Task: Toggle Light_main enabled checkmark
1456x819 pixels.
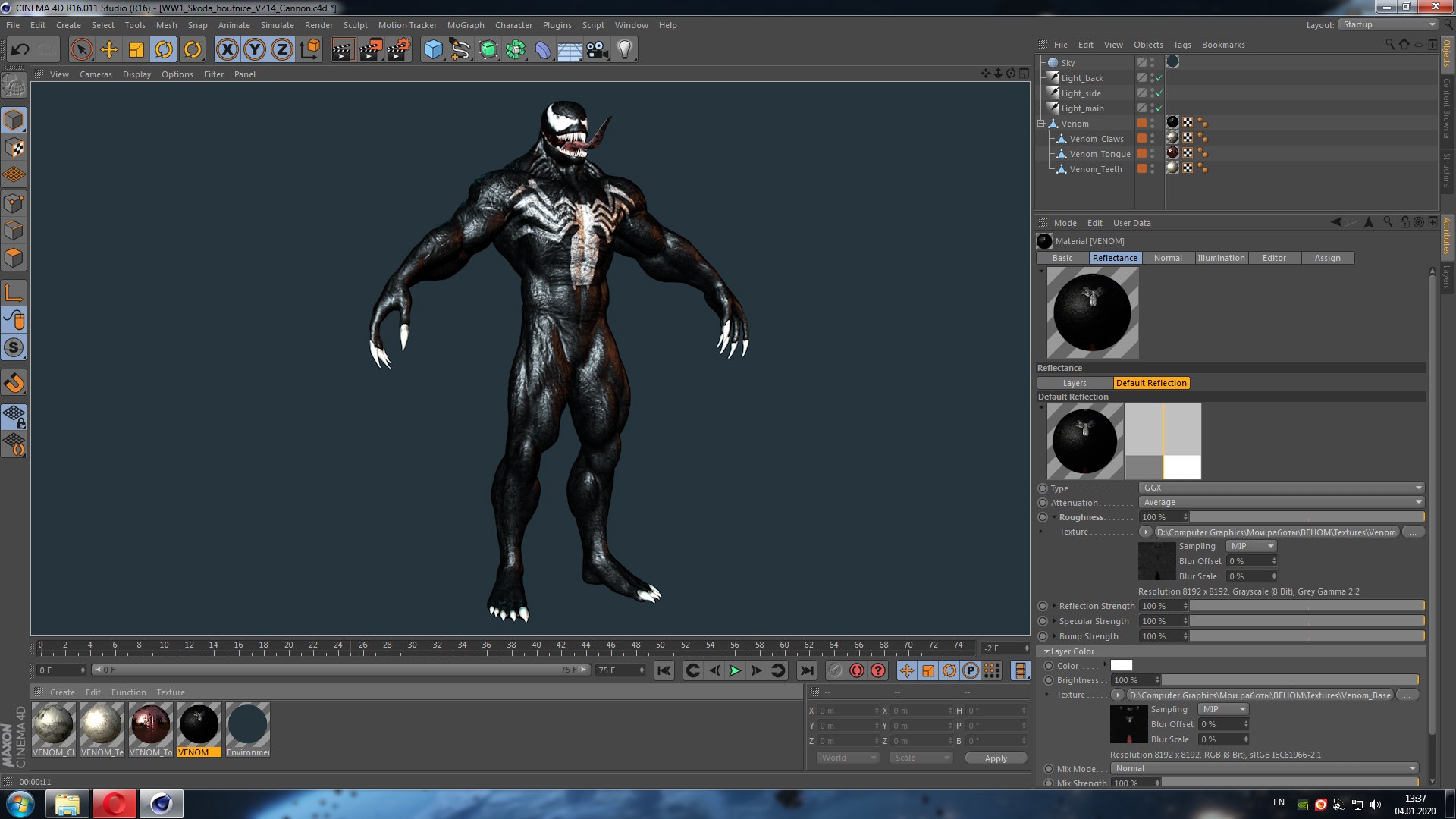Action: (1159, 108)
